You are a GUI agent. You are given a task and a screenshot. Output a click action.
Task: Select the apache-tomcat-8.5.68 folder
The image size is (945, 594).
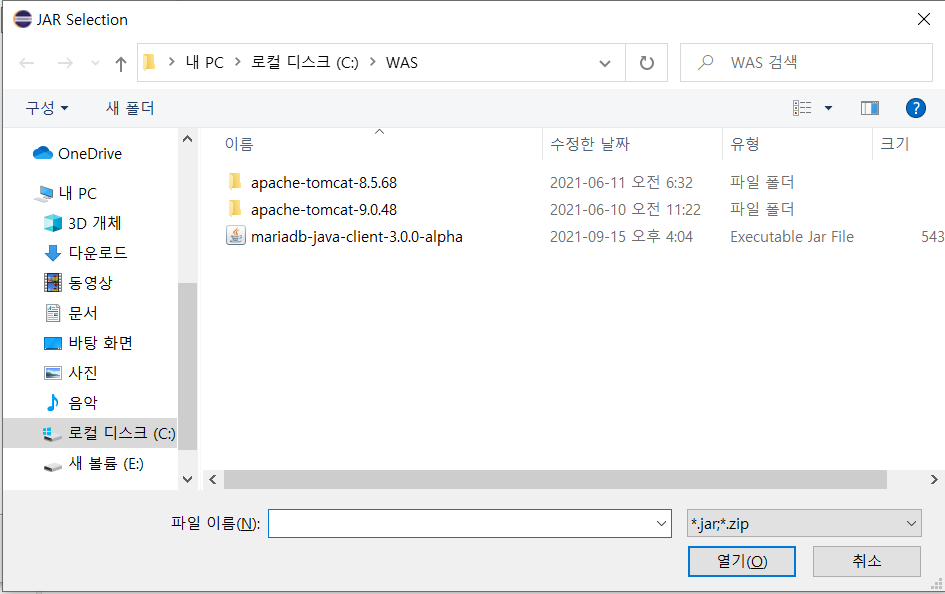324,183
